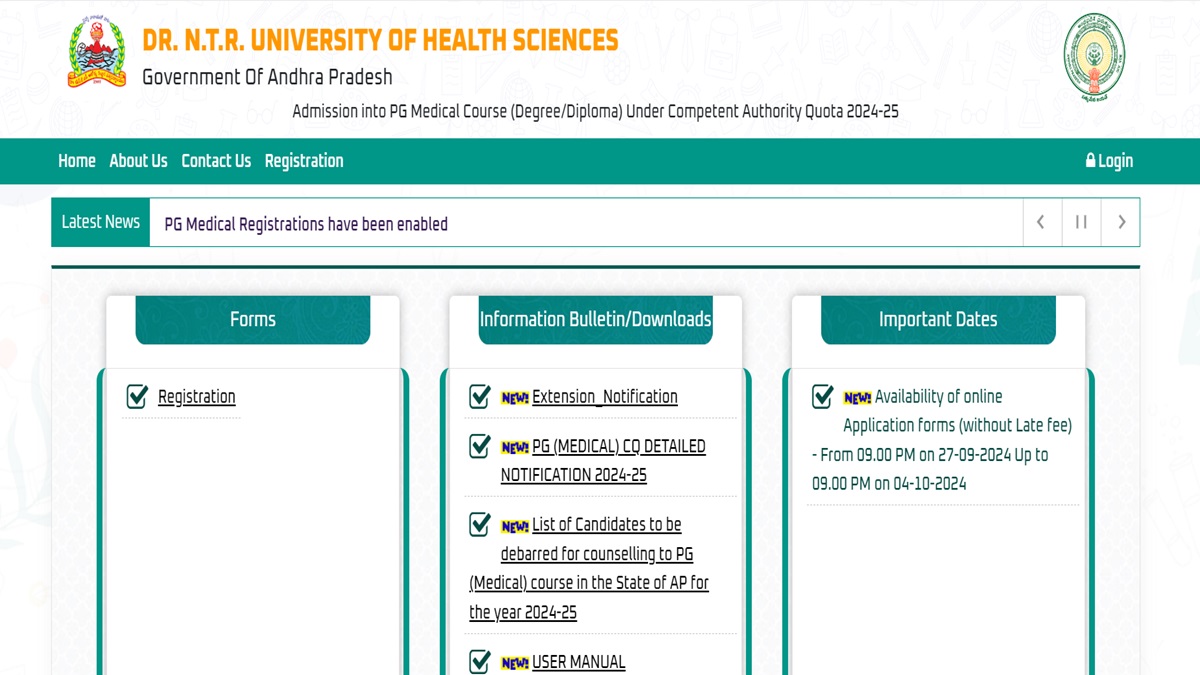
Task: Click the Latest News label
Action: point(101,222)
